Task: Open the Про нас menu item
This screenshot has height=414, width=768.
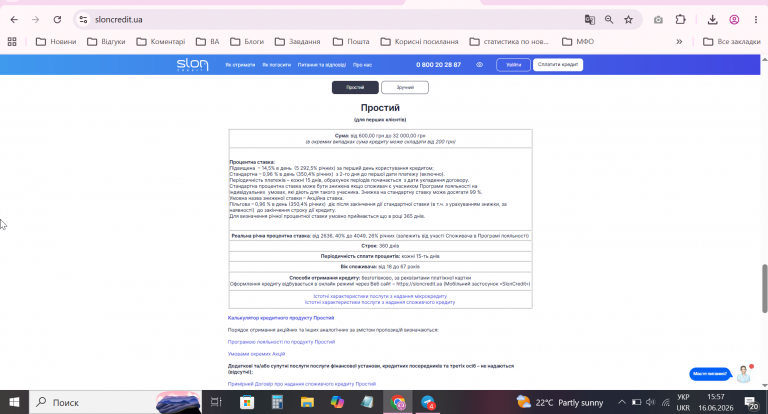Action: point(362,65)
